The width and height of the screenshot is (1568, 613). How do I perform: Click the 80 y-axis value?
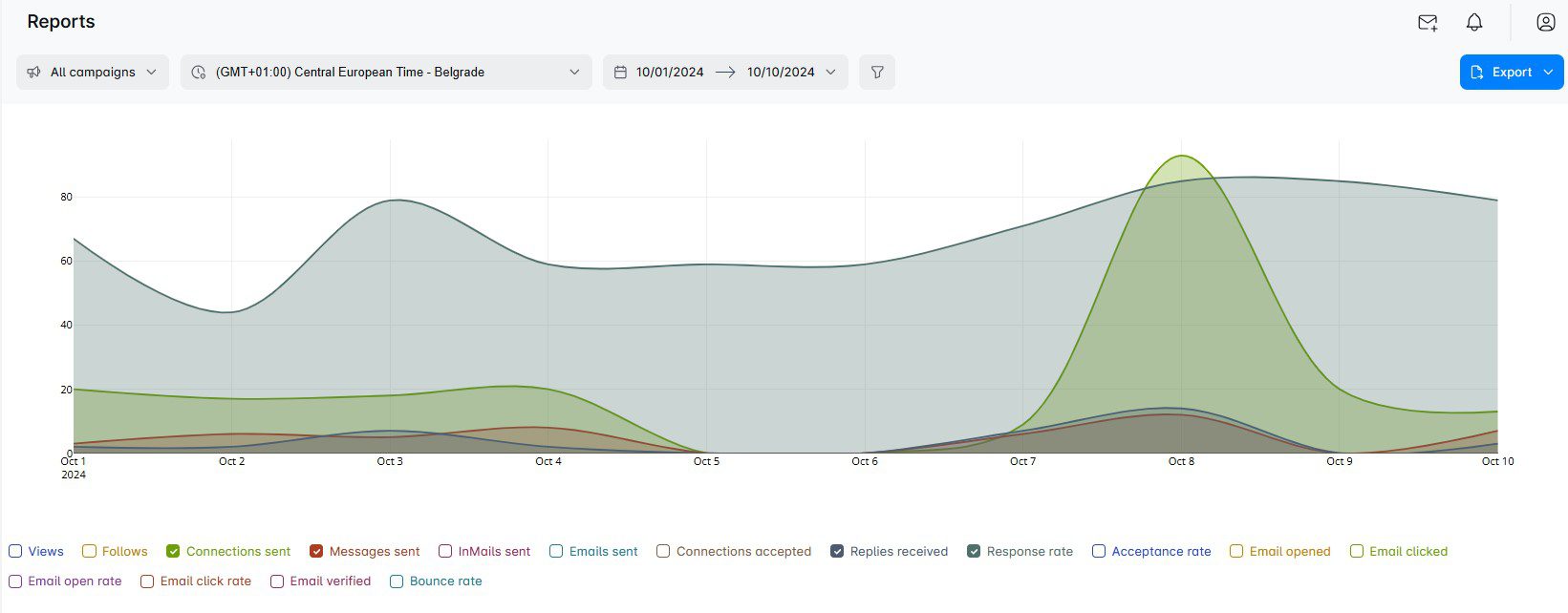coord(67,197)
